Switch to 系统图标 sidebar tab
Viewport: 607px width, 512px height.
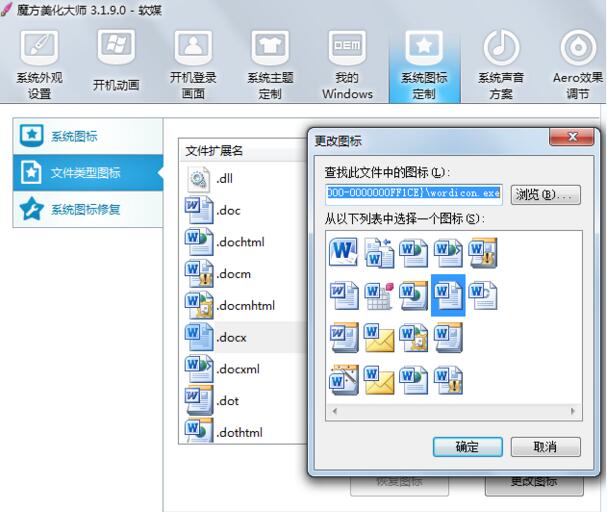(x=88, y=136)
